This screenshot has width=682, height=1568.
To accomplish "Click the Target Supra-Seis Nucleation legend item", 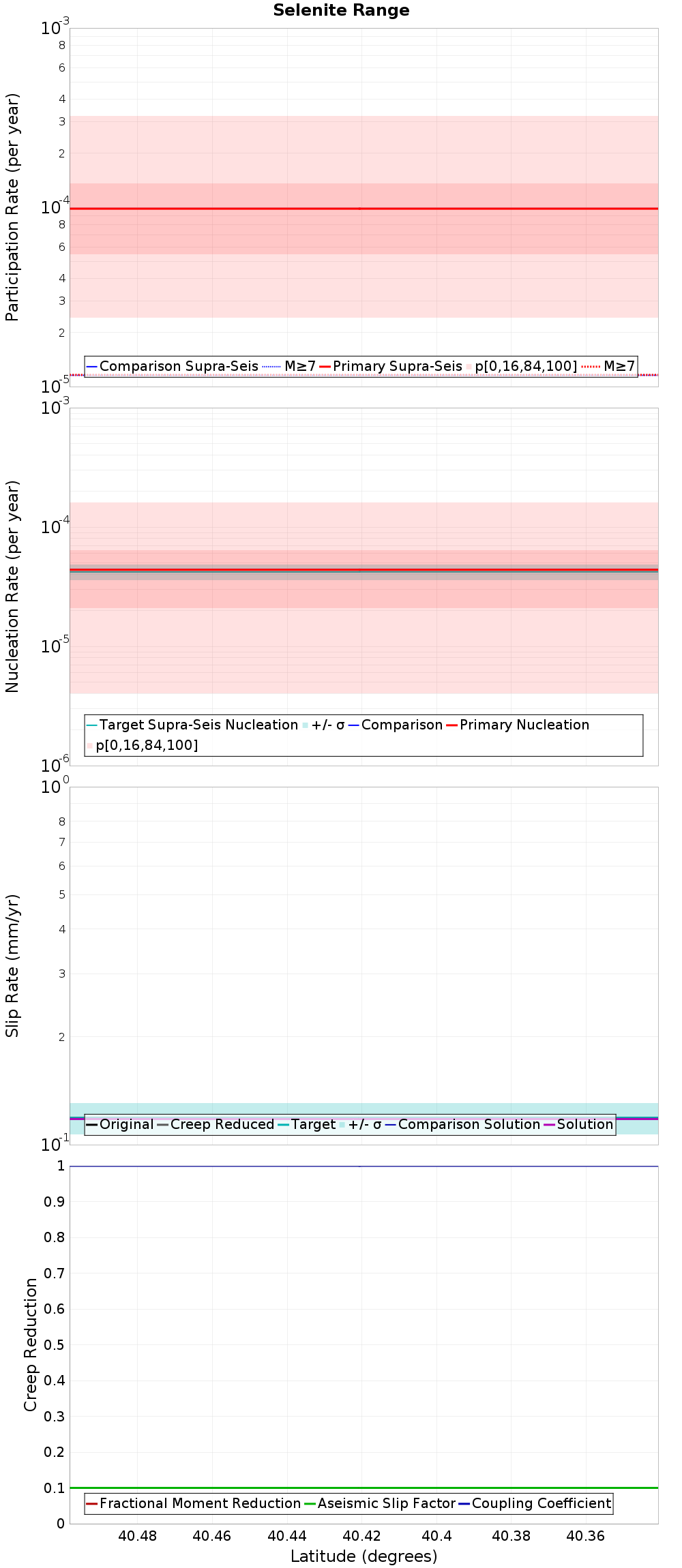I will click(192, 725).
